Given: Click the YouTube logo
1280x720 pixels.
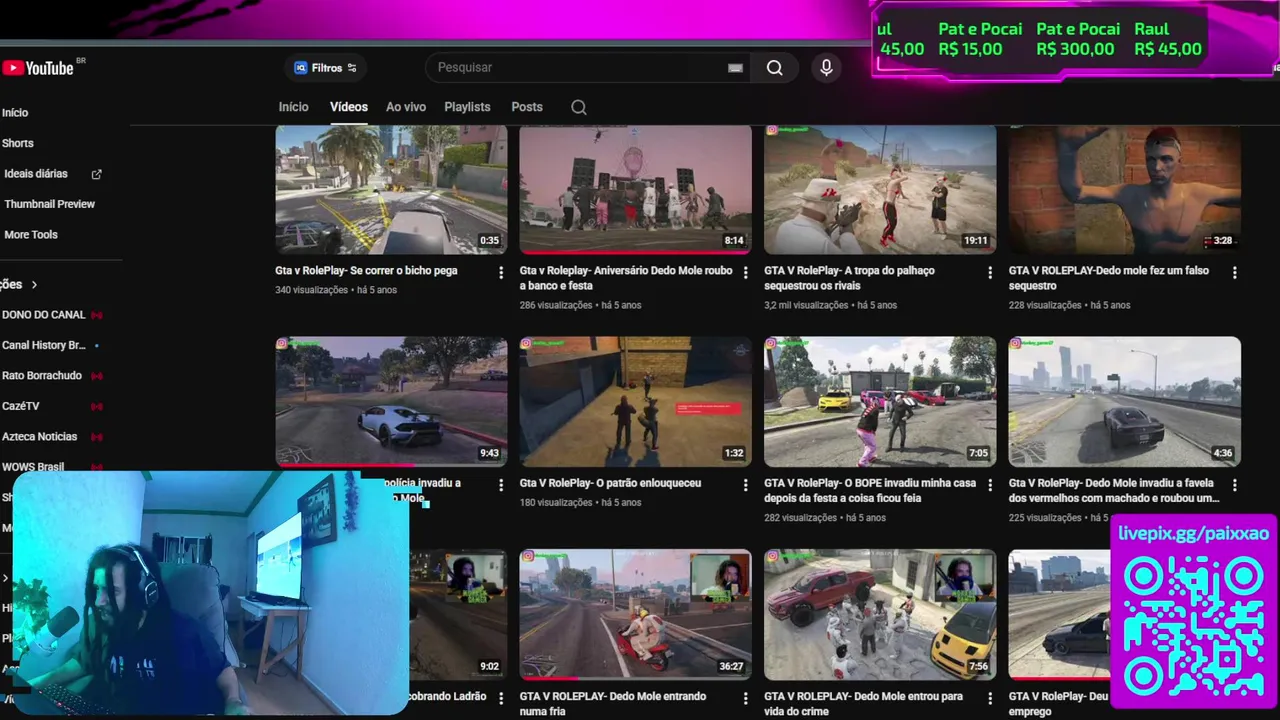Looking at the screenshot, I should (x=38, y=68).
